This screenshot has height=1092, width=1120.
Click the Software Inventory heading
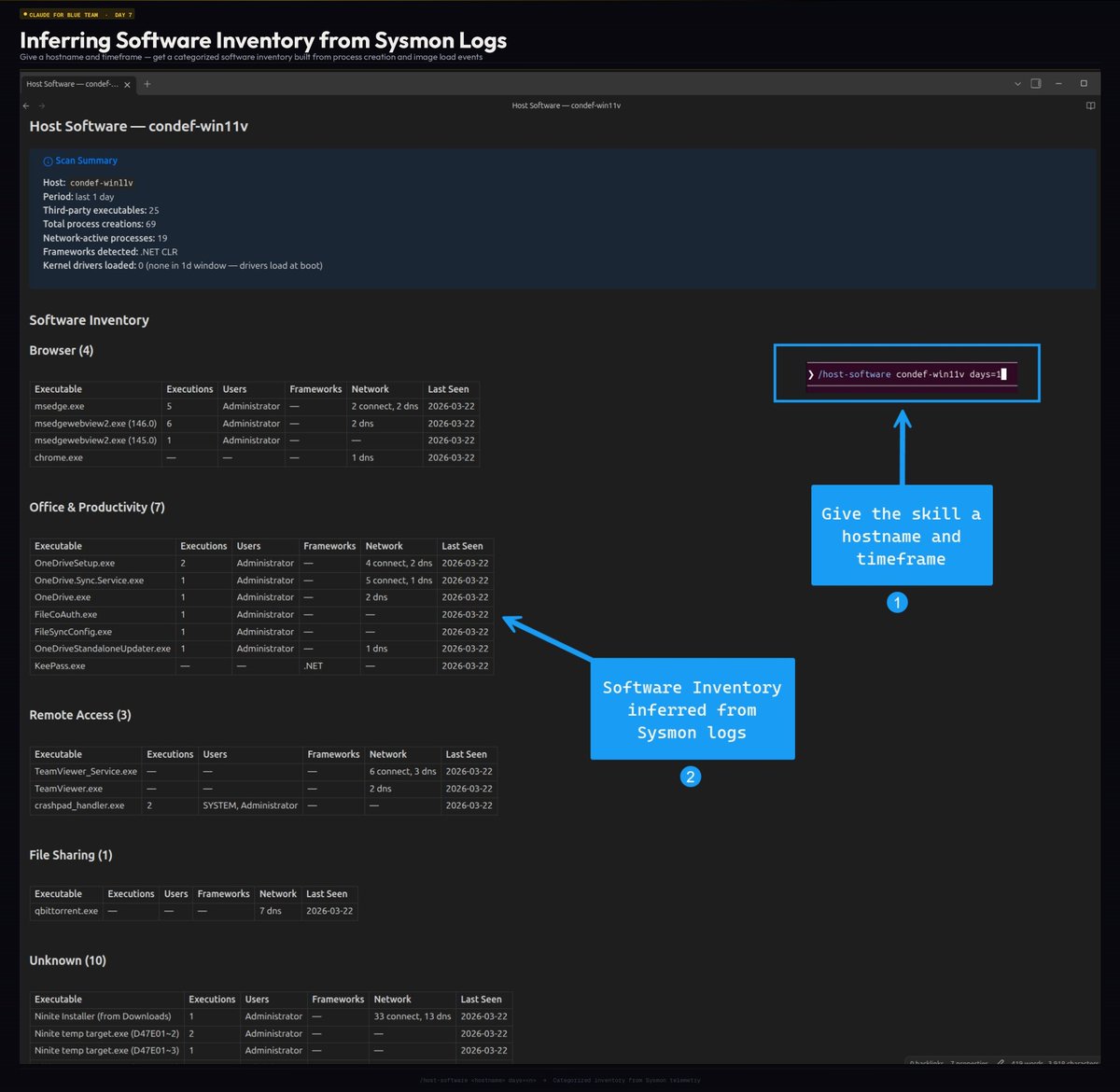89,320
